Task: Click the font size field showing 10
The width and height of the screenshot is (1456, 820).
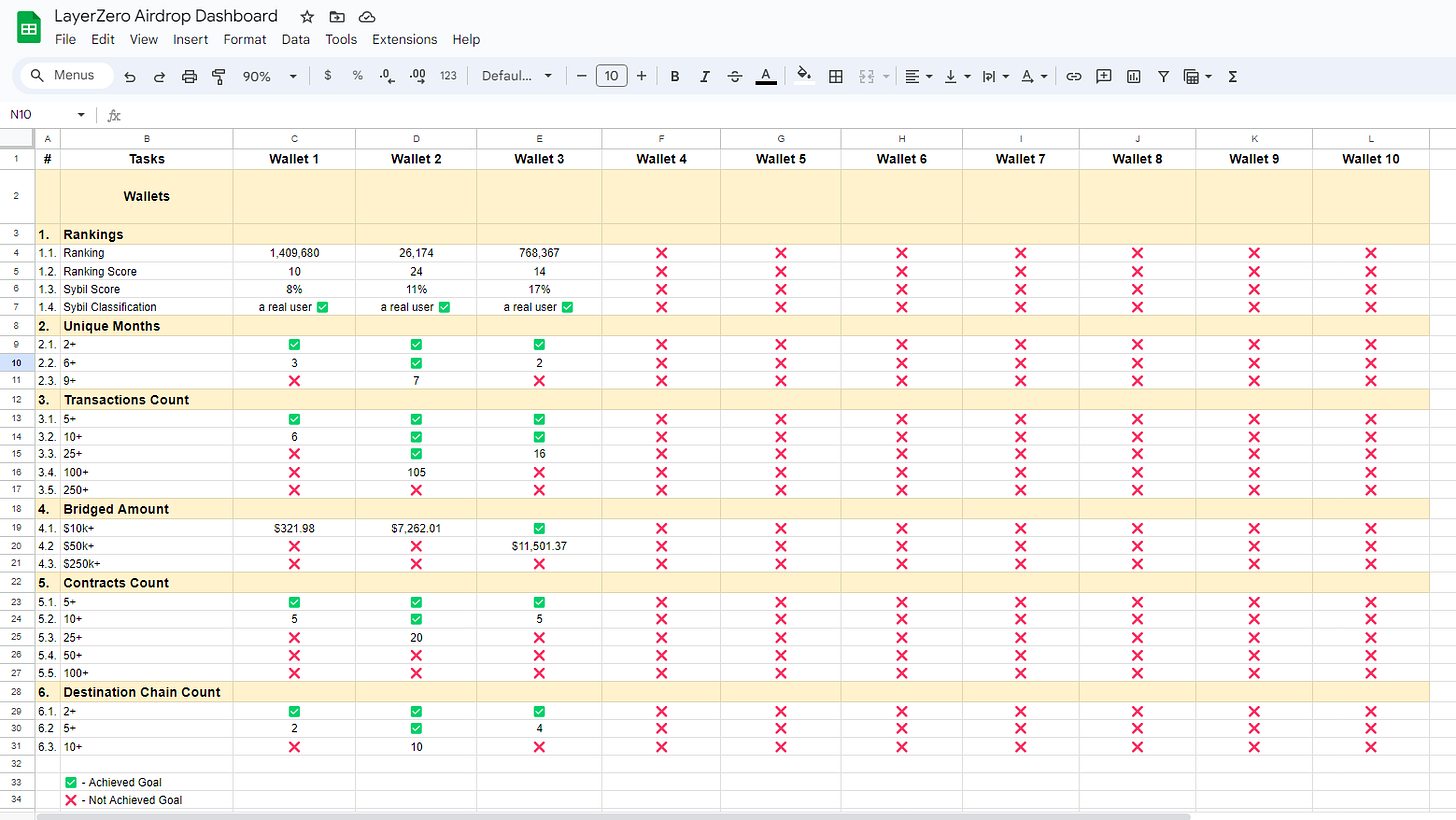Action: coord(611,76)
